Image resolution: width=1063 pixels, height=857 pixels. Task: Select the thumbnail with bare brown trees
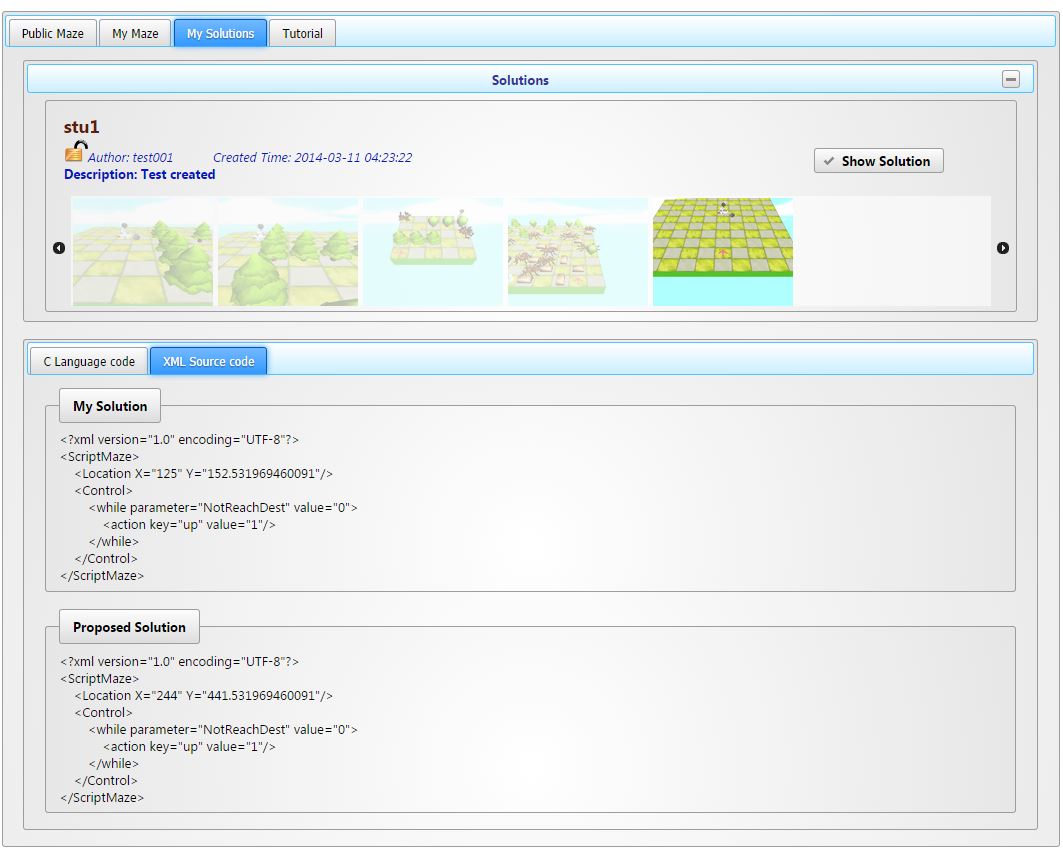pos(578,251)
